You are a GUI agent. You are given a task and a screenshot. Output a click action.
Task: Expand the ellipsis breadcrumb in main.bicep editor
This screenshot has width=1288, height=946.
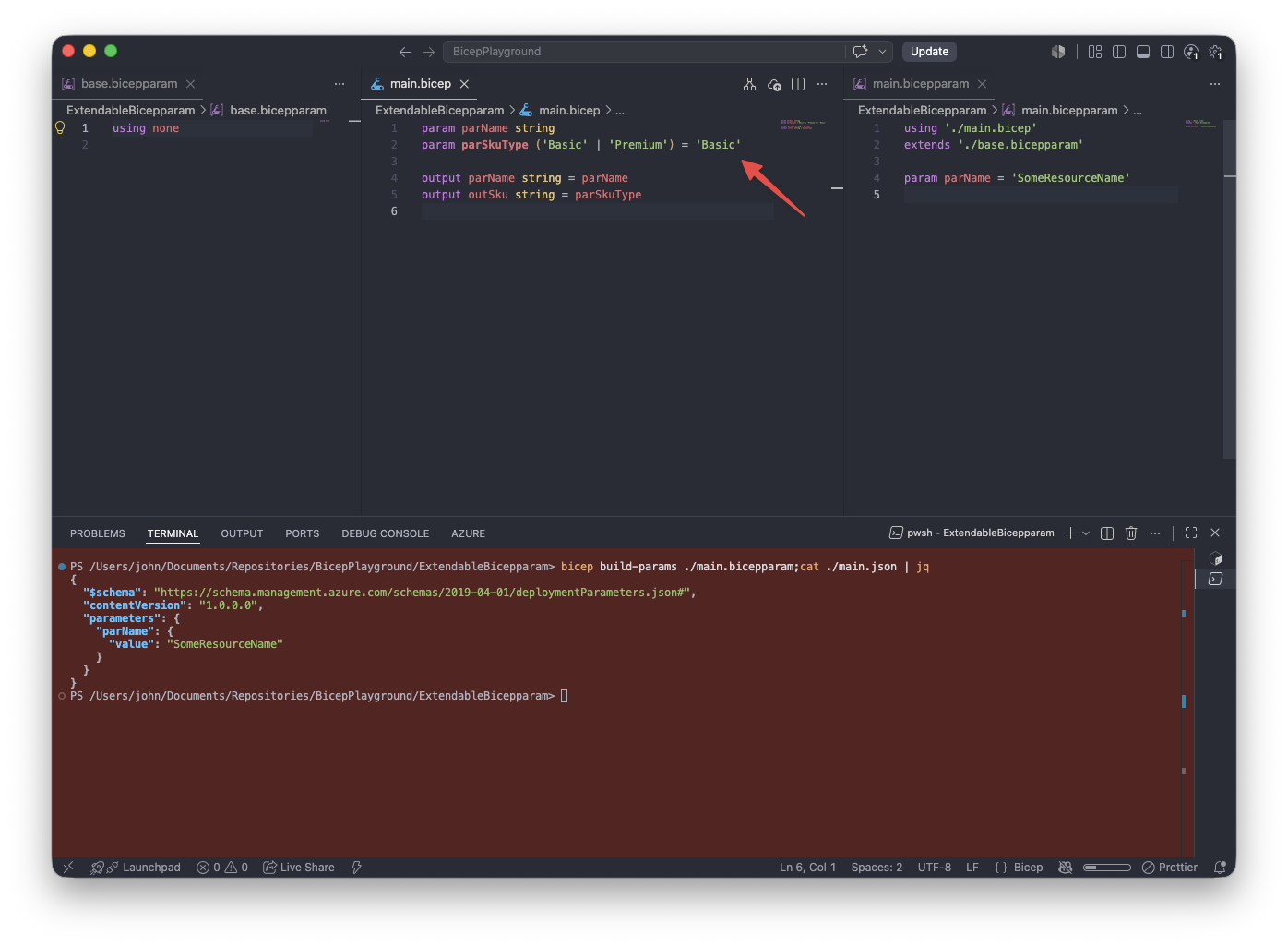click(620, 110)
